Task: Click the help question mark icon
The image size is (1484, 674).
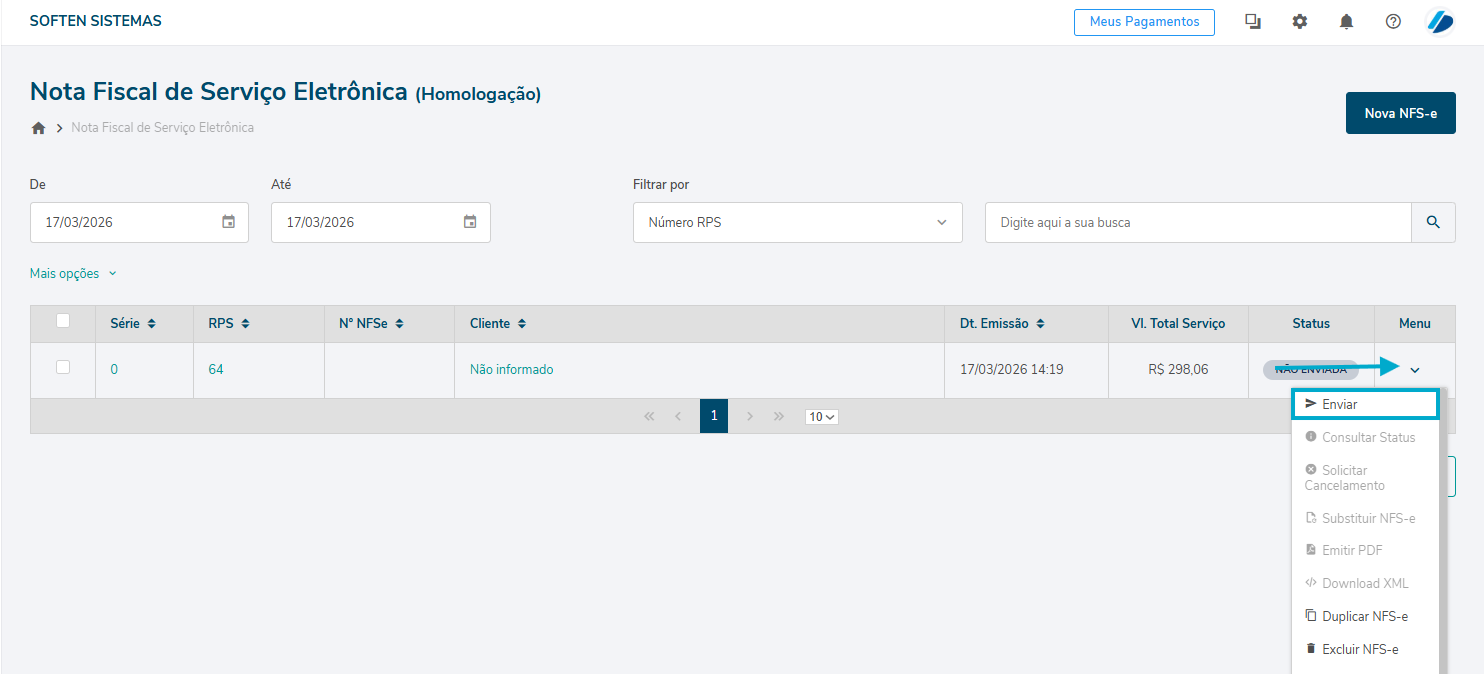Action: click(x=1393, y=22)
